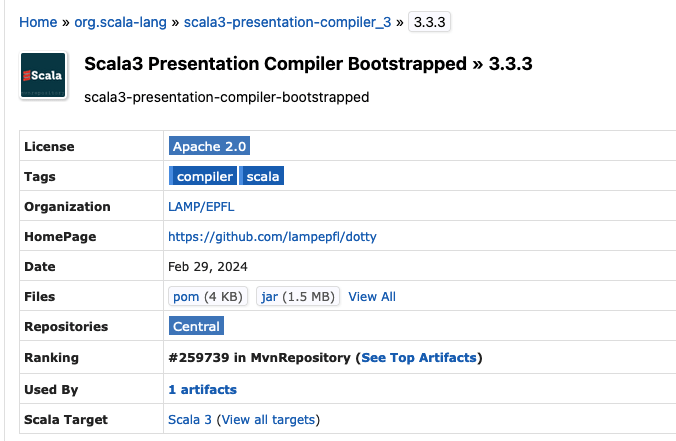676x441 pixels.
Task: Click View All files link
Action: pos(372,297)
